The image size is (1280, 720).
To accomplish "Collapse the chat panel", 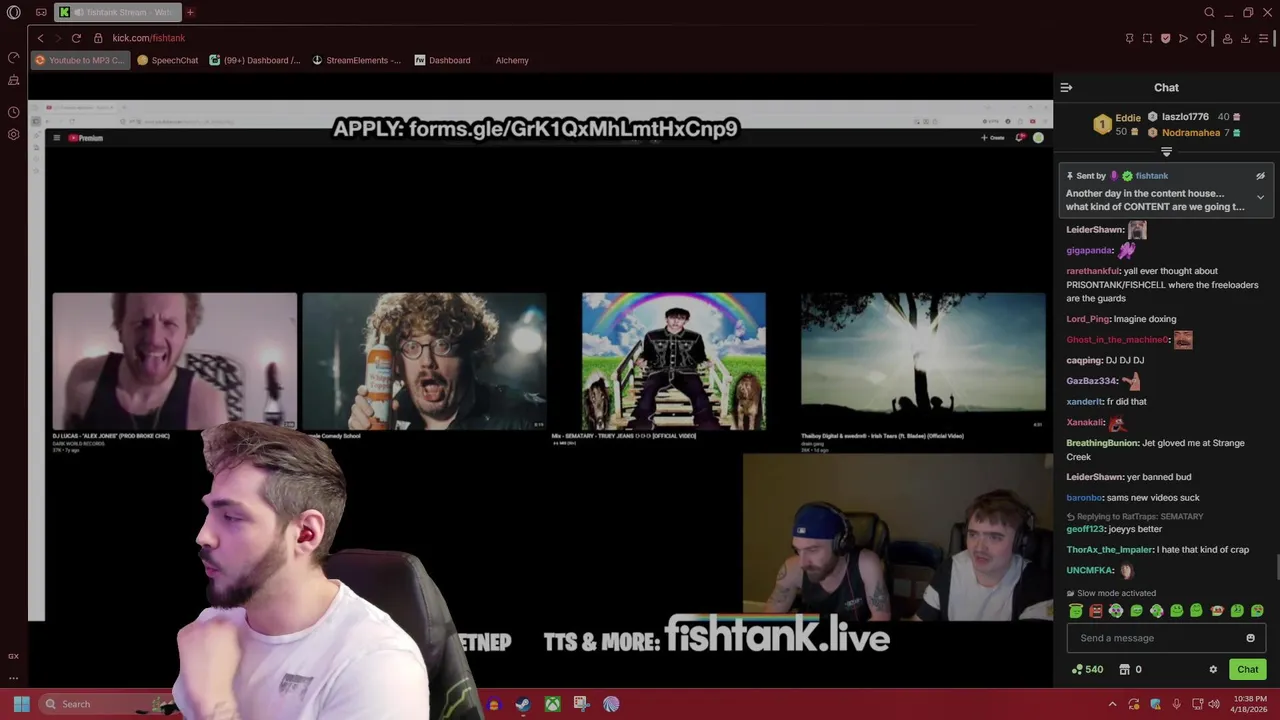I will click(x=1066, y=88).
